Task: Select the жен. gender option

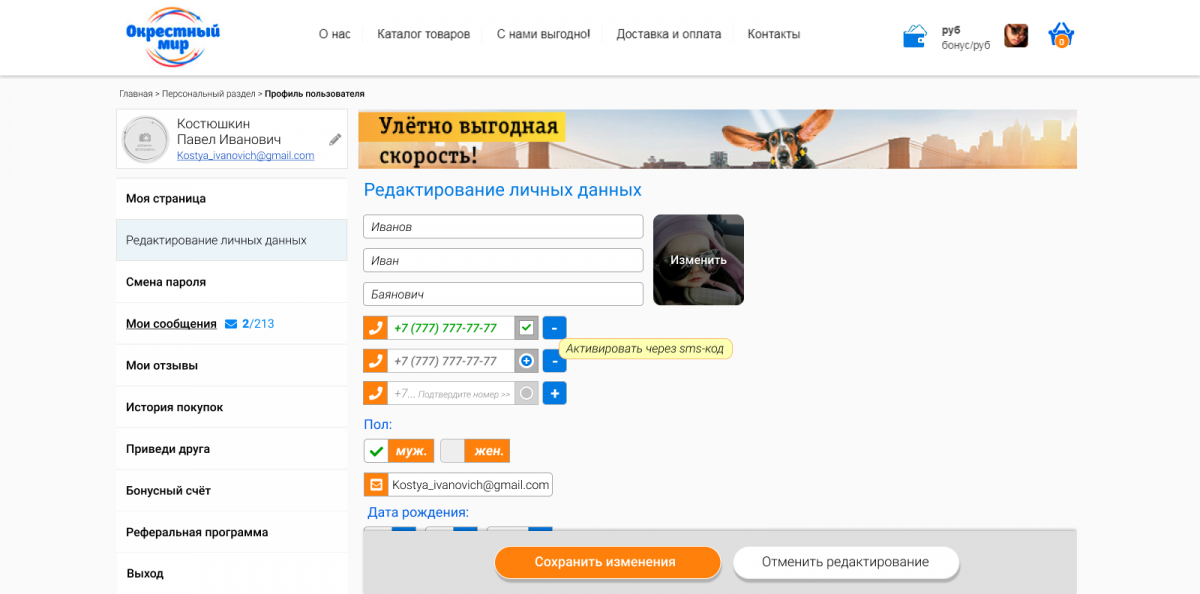Action: click(x=475, y=451)
